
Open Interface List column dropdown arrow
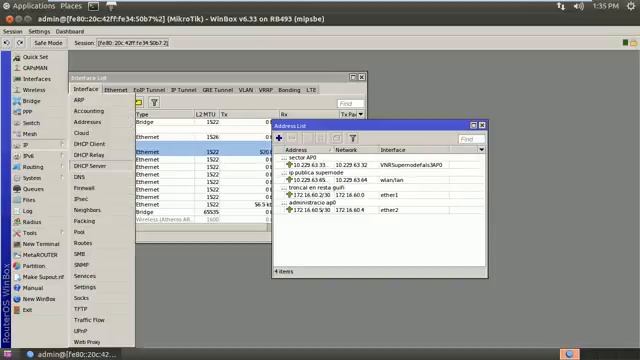pos(361,114)
